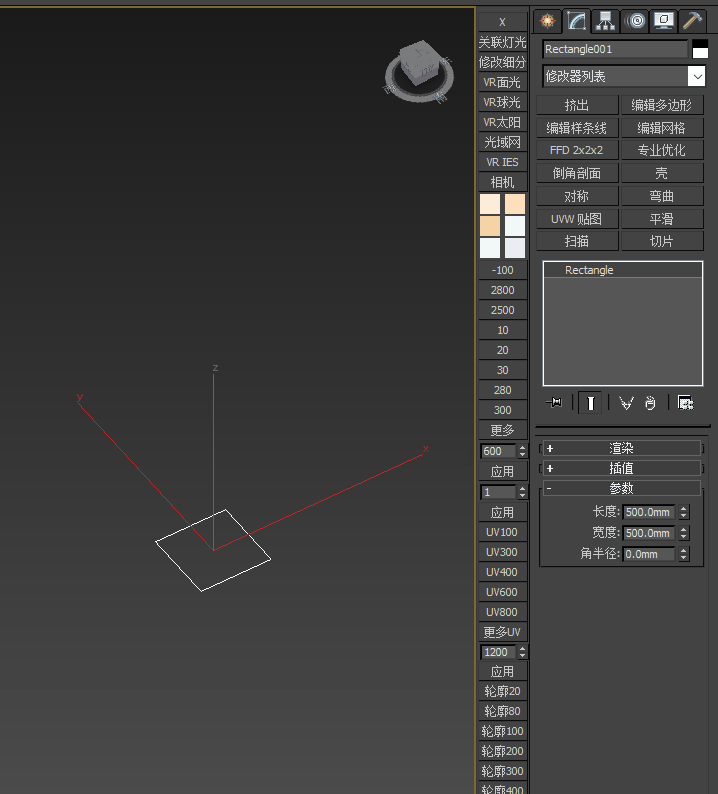718x794 pixels.
Task: Pick the top-right peach color swatch
Action: tap(515, 204)
